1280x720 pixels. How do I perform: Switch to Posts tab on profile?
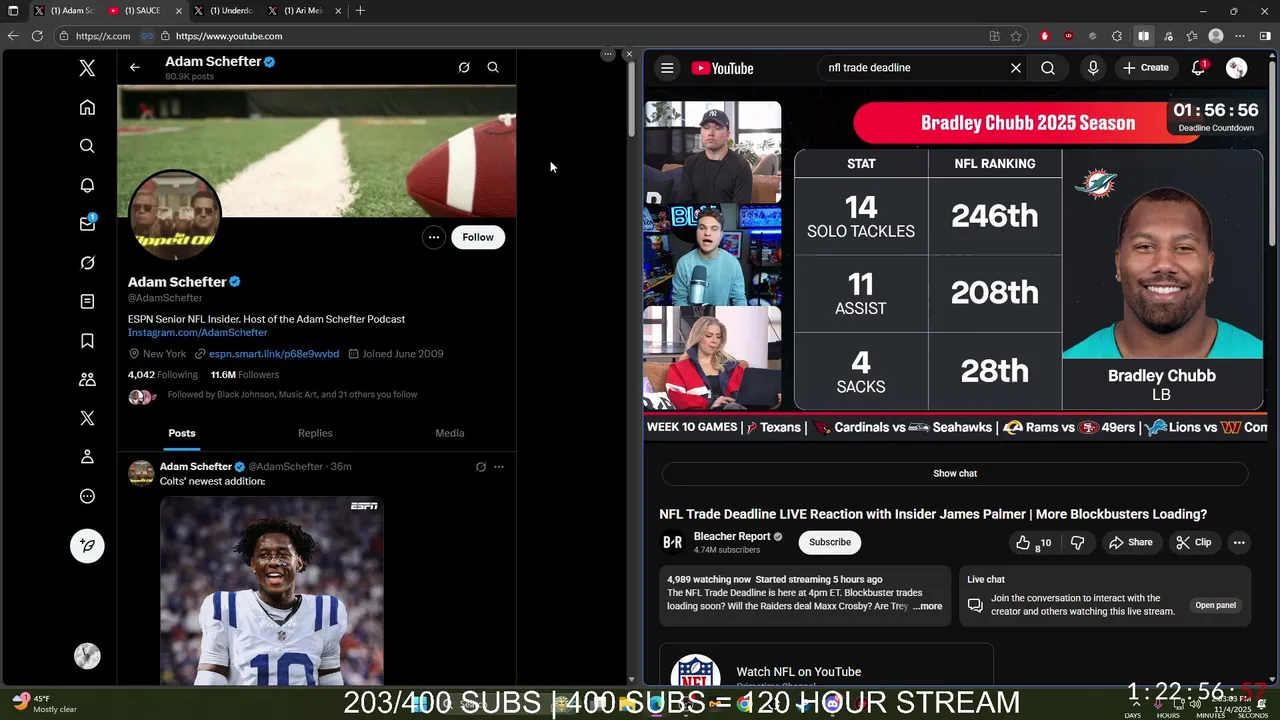[182, 433]
